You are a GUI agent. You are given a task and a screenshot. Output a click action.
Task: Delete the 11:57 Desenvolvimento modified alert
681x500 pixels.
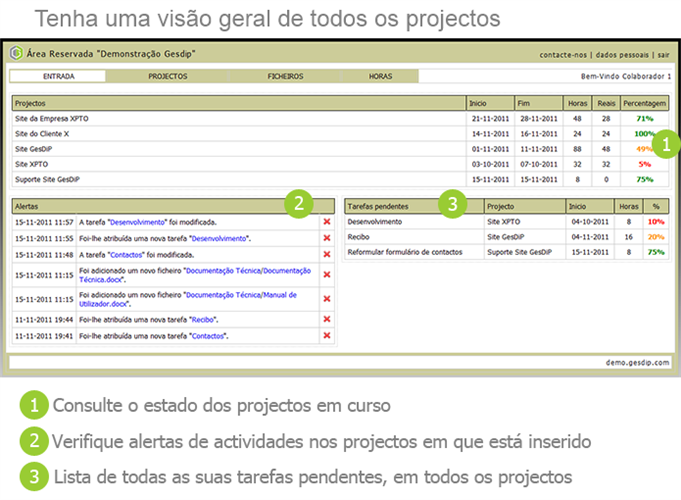tap(327, 222)
